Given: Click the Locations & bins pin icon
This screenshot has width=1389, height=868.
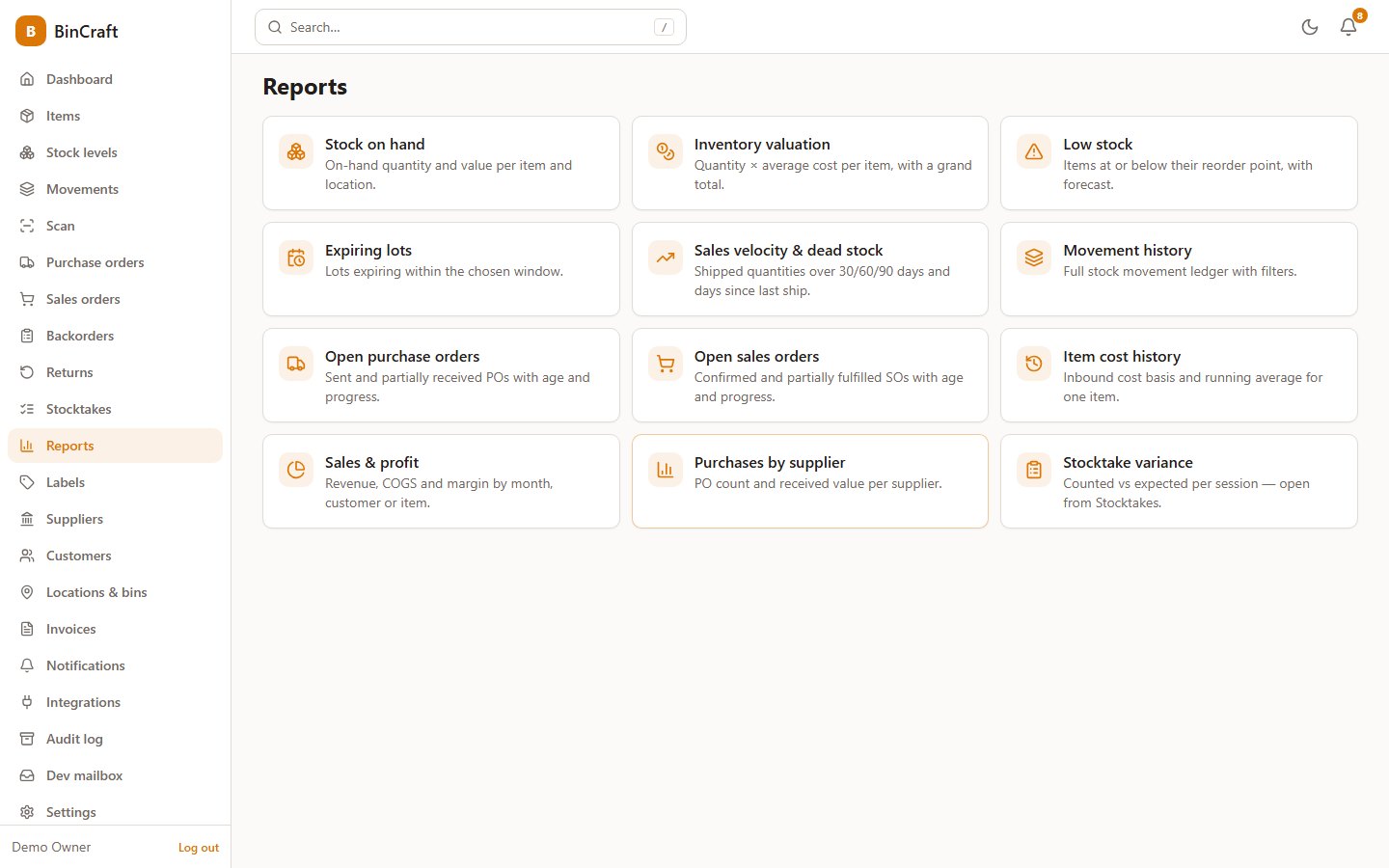Looking at the screenshot, I should 27,592.
